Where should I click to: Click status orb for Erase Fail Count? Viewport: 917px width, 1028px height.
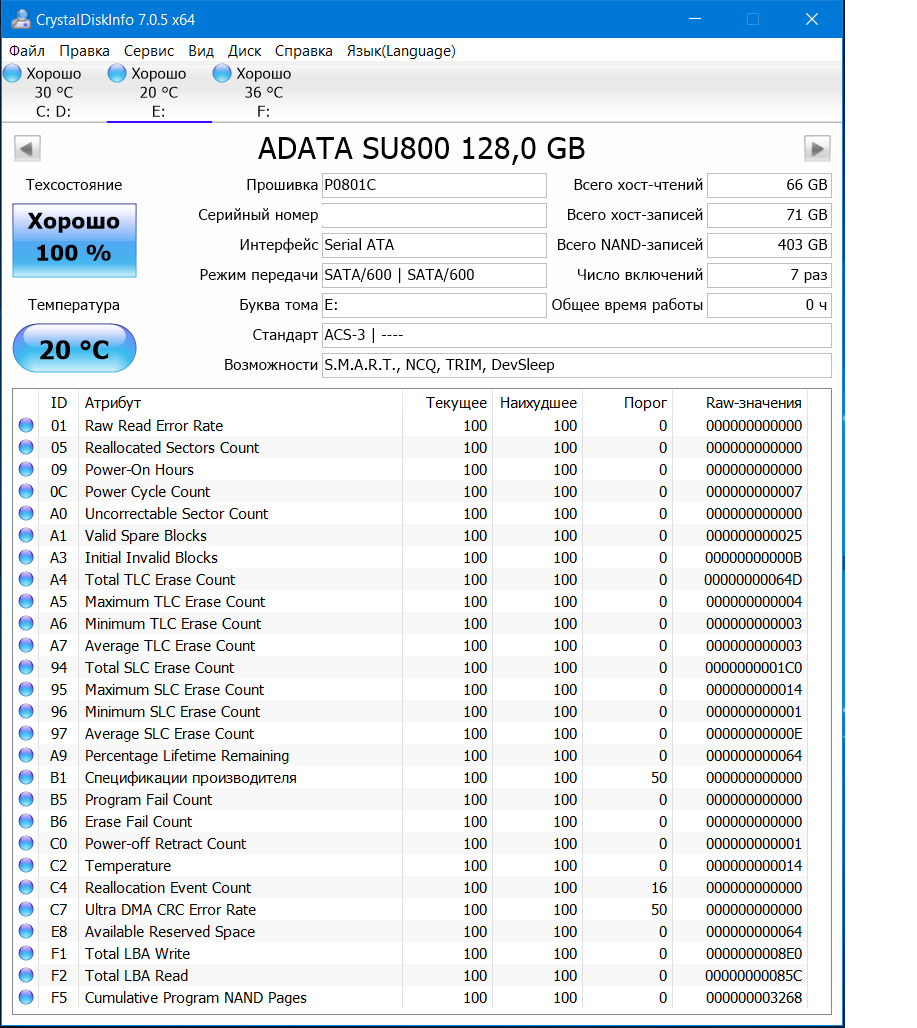coord(26,821)
